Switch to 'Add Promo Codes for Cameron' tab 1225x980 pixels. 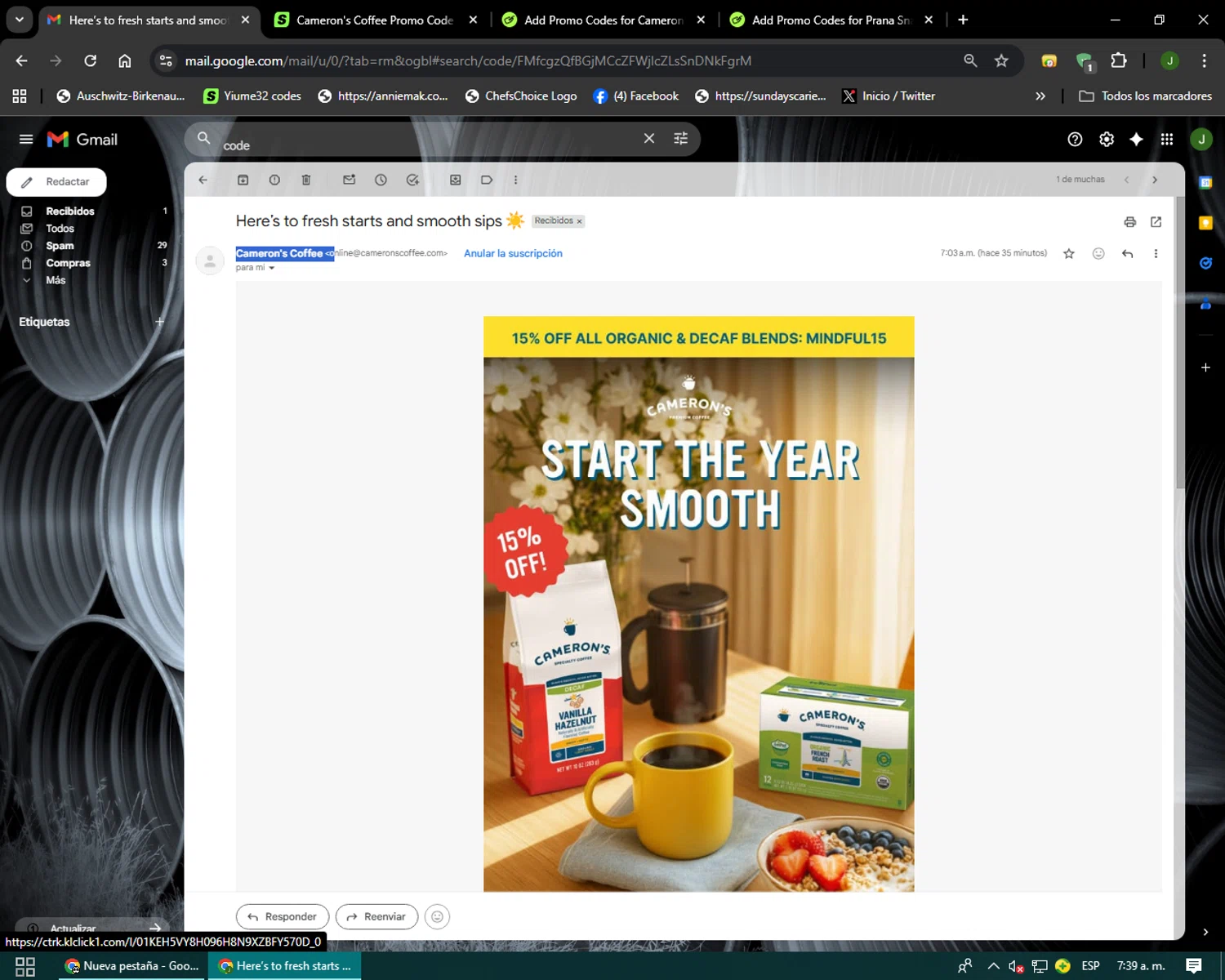click(x=603, y=20)
